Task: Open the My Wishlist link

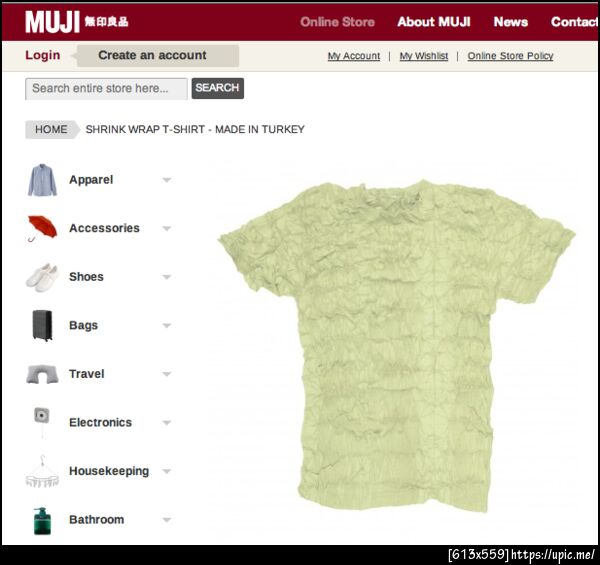Action: click(424, 56)
